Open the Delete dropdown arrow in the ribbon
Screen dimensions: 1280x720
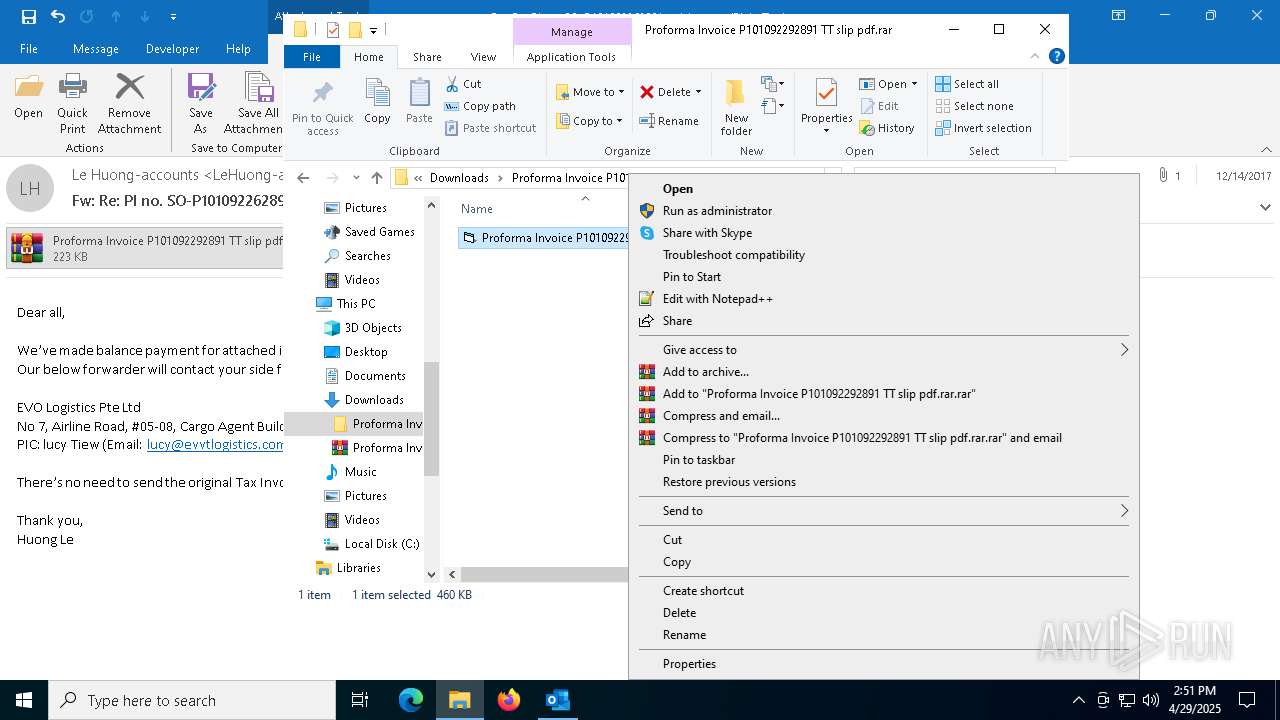698,92
